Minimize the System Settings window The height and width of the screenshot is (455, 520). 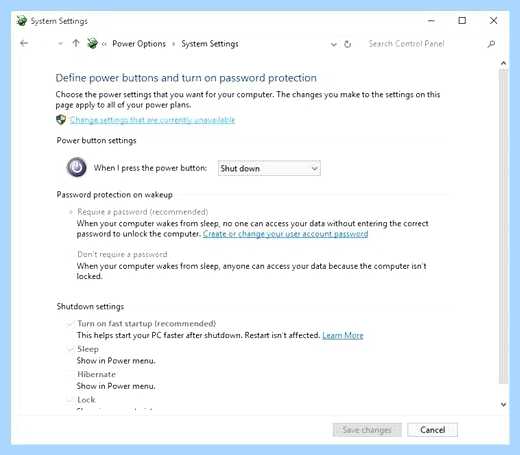[x=431, y=21]
